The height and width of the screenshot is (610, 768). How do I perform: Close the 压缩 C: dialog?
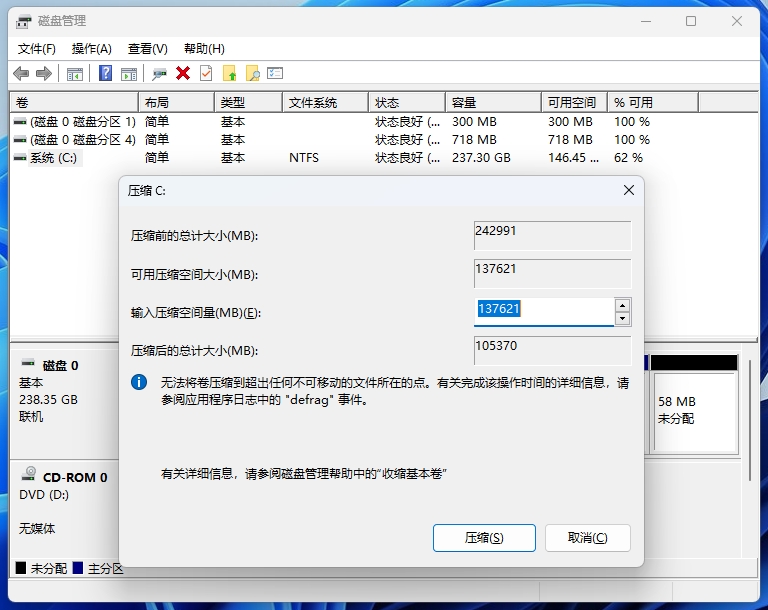pos(628,190)
